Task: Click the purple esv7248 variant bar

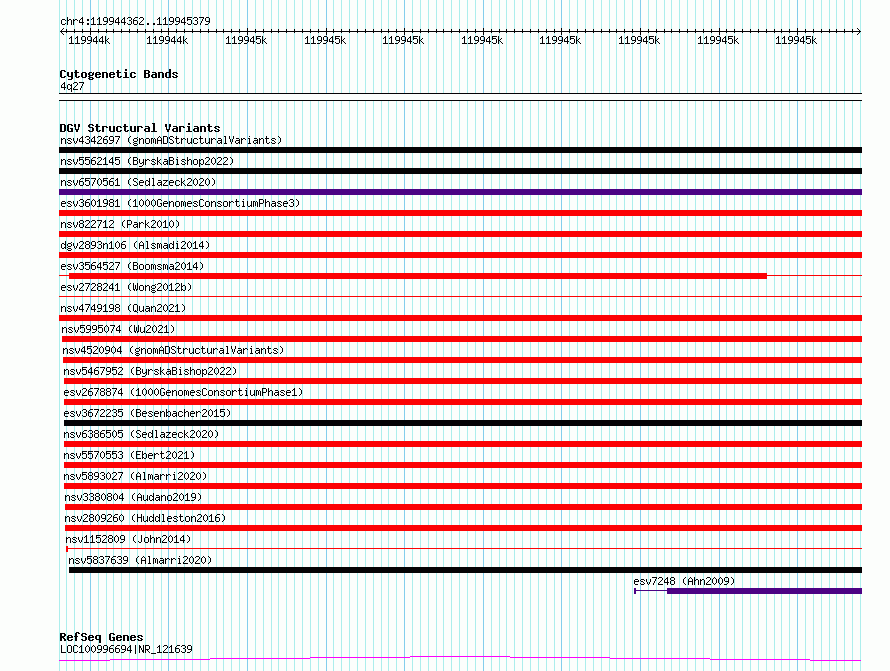Action: coord(764,591)
